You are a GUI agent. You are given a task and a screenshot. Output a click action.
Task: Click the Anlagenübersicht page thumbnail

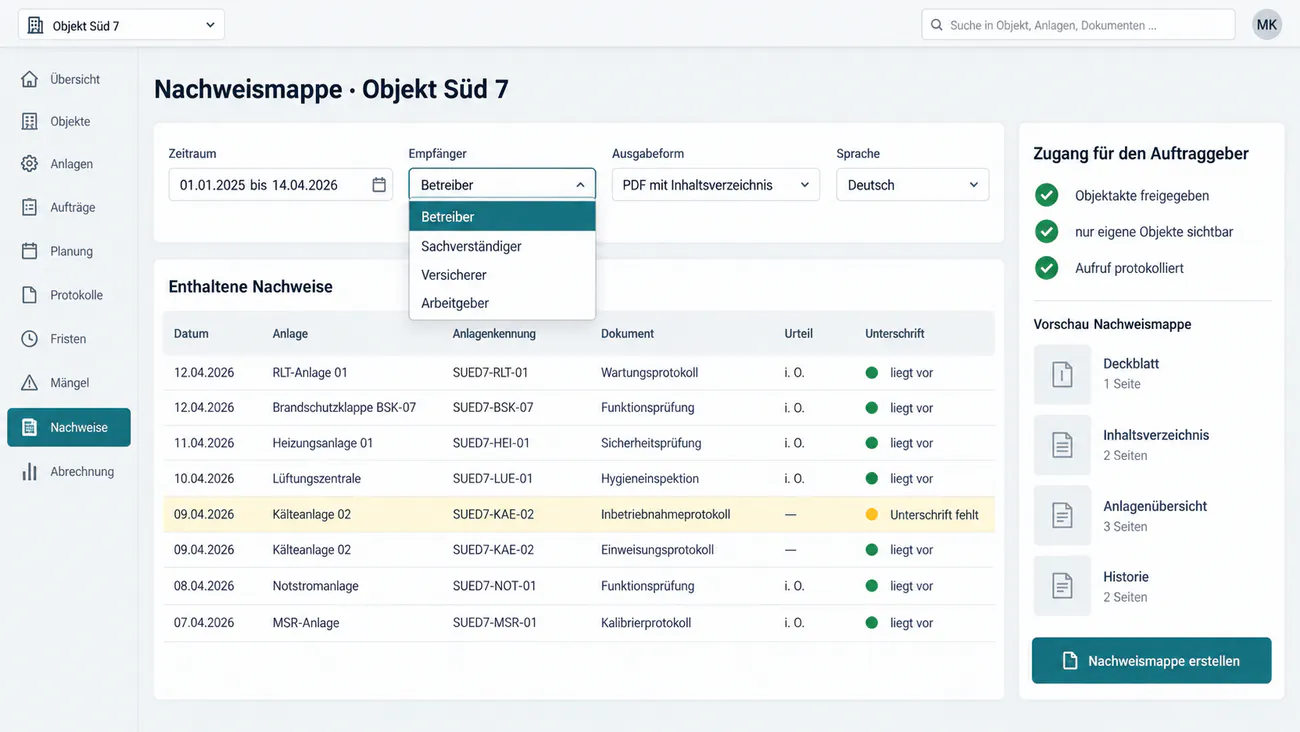[1062, 516]
